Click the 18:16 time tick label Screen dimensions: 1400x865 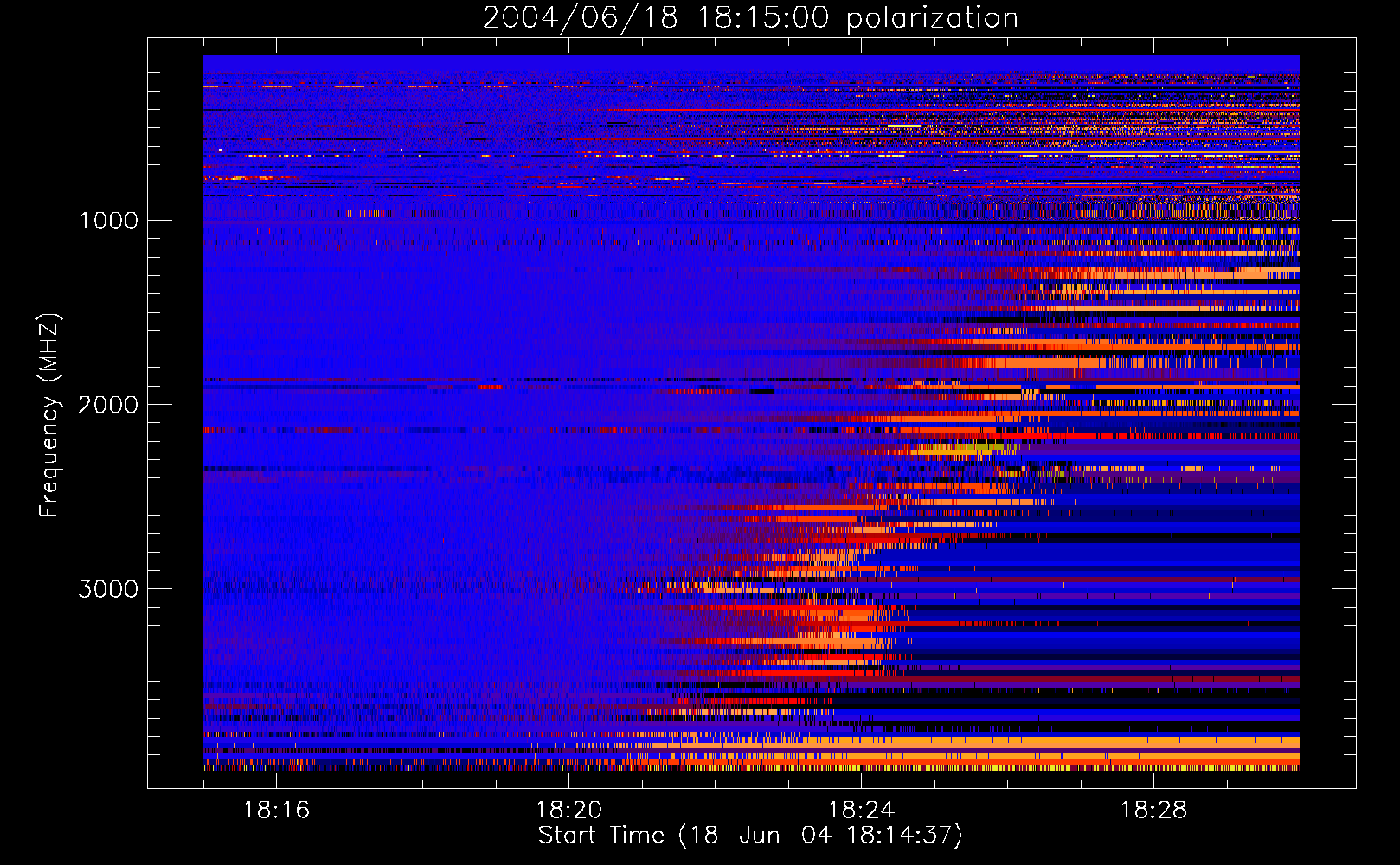pos(276,811)
